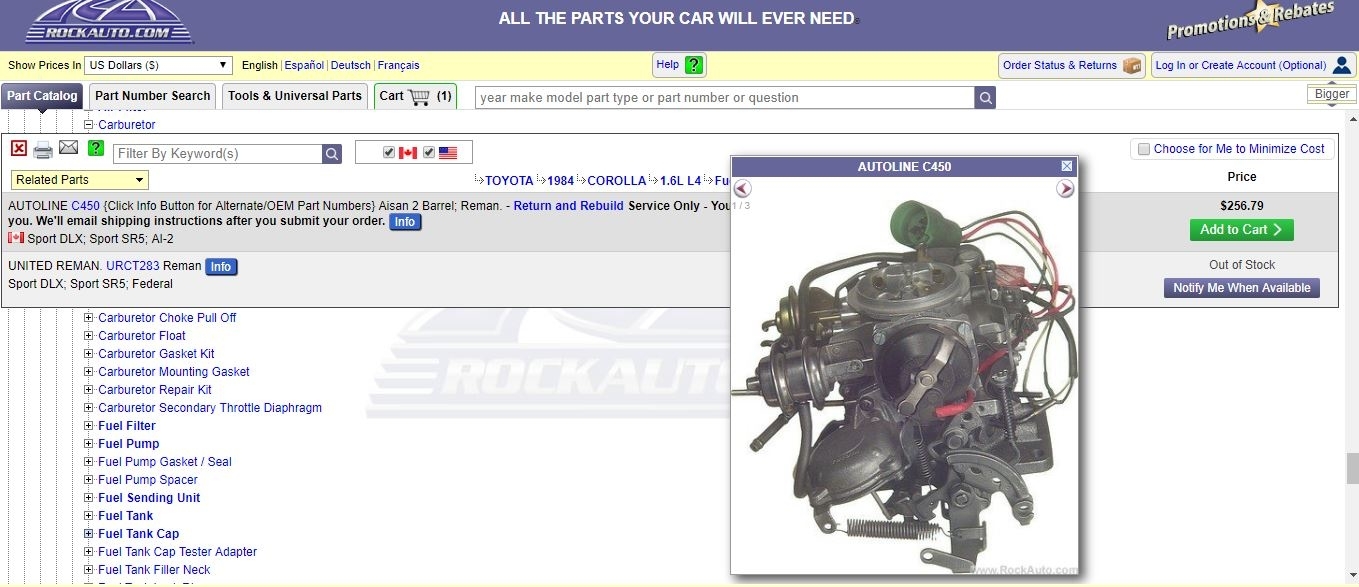Enable Choose for Me to Minimize Cost
Image resolution: width=1359 pixels, height=587 pixels.
(x=1144, y=149)
